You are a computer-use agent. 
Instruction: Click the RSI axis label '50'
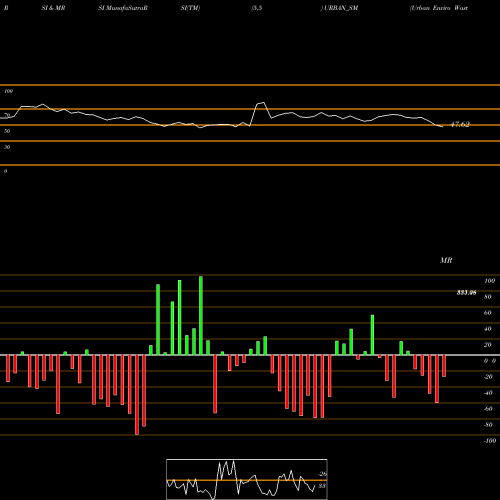[7, 131]
